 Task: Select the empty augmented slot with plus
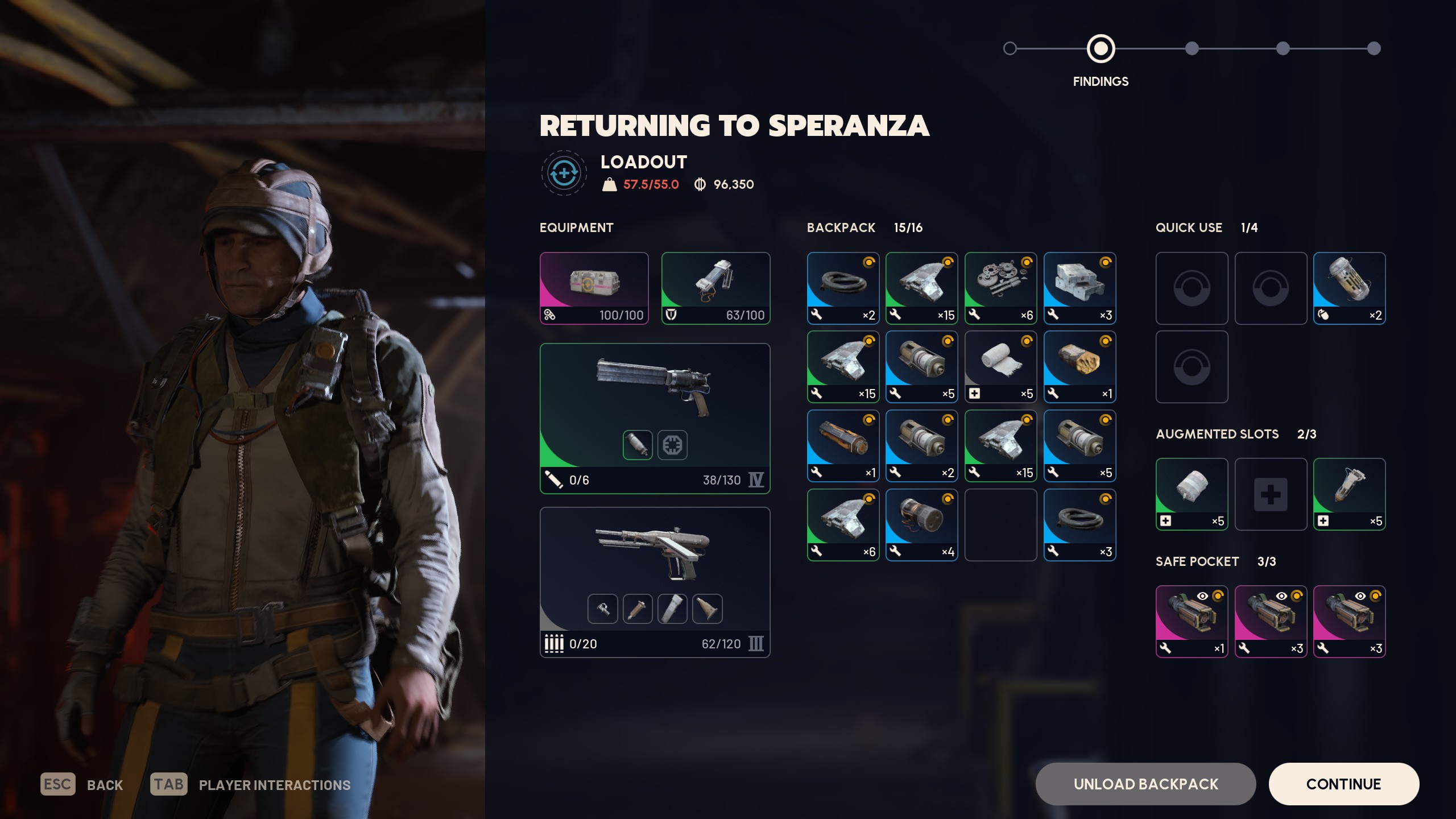point(1271,494)
